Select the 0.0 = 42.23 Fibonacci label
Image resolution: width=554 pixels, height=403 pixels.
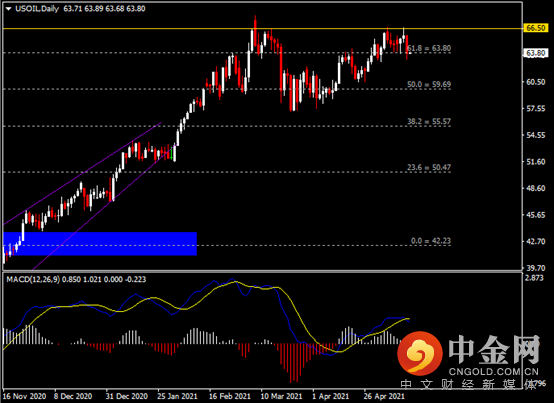[431, 241]
